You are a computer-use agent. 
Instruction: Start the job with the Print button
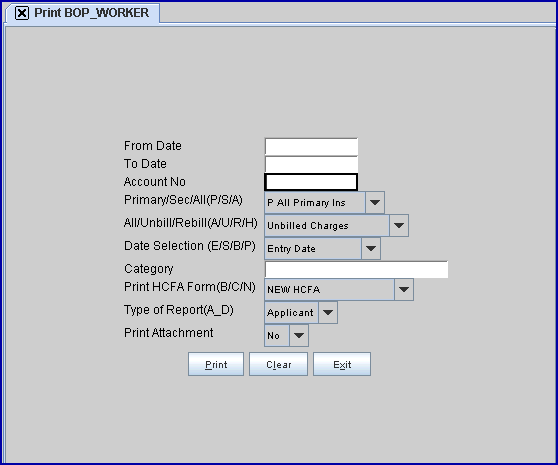coord(216,364)
